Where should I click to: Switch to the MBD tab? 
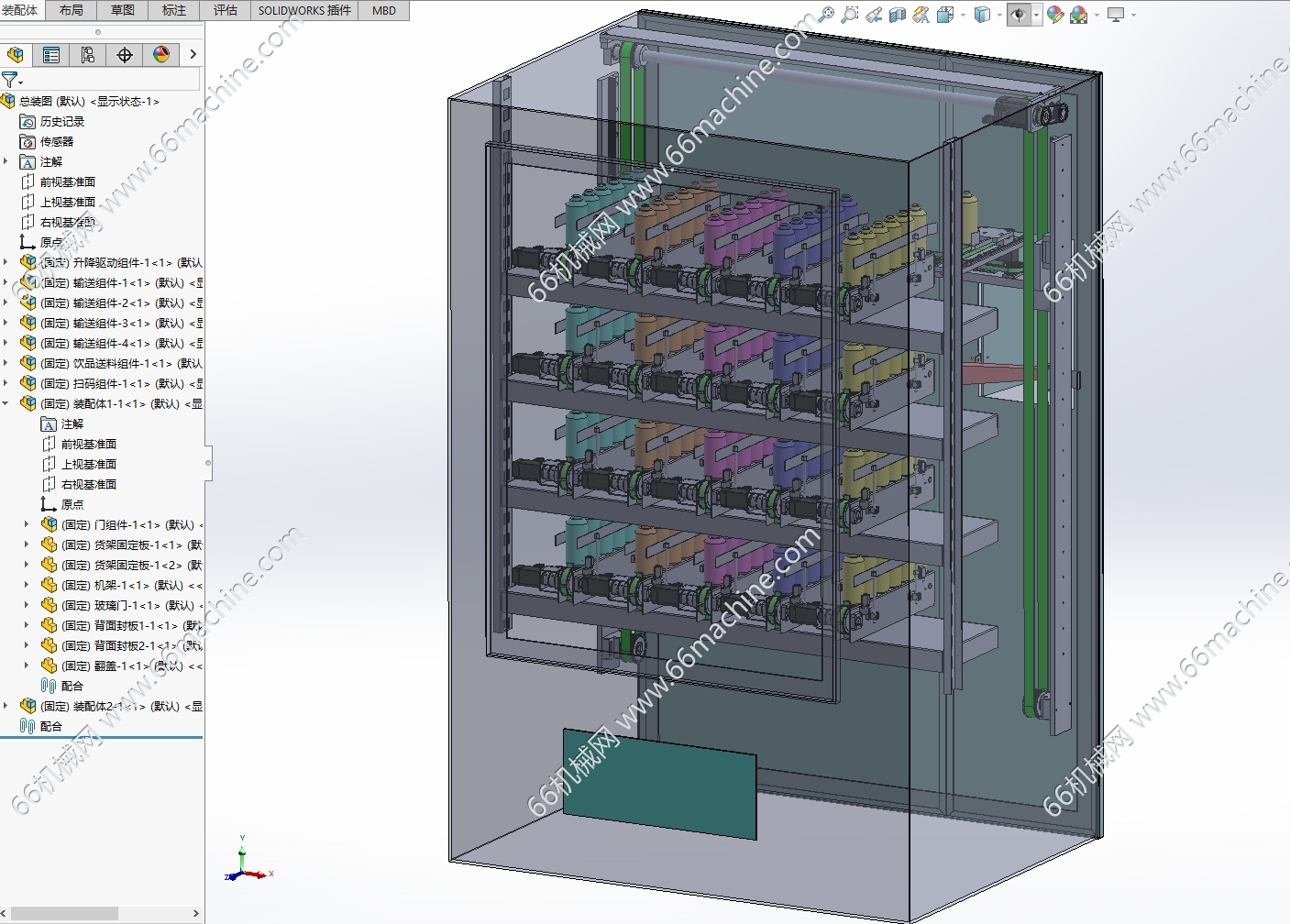coord(384,10)
